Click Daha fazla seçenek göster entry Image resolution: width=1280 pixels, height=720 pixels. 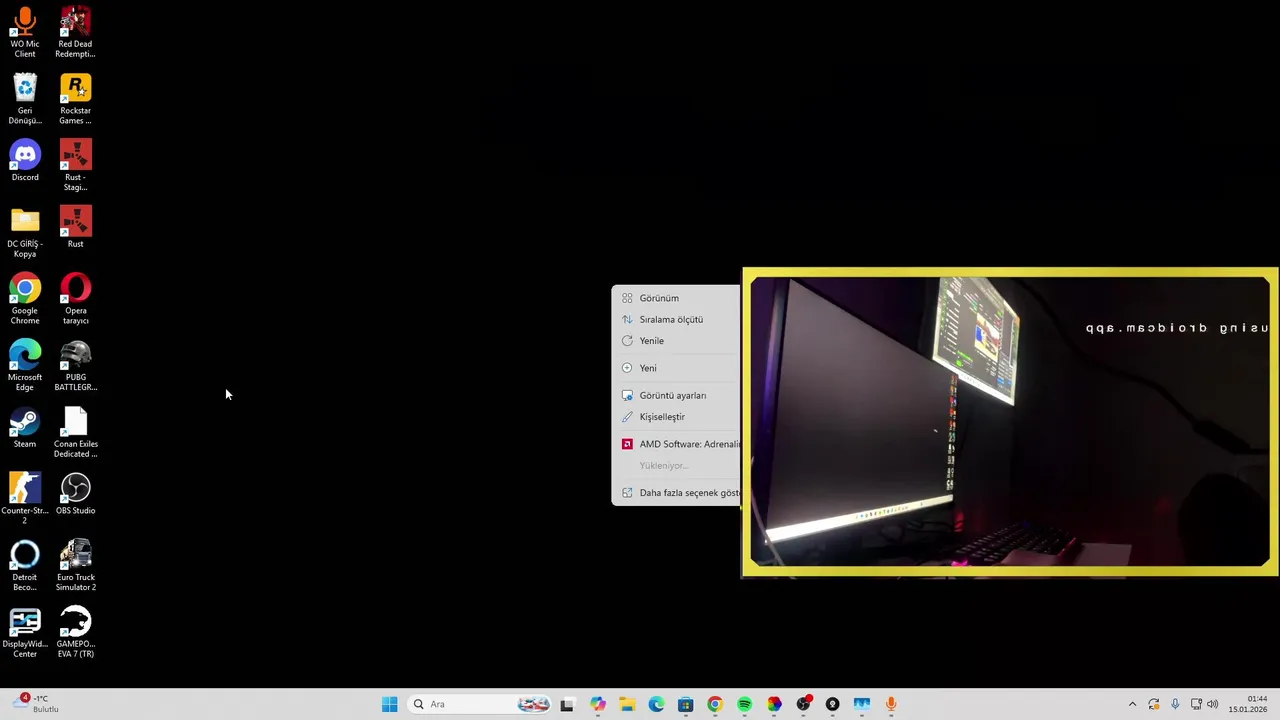tap(677, 493)
